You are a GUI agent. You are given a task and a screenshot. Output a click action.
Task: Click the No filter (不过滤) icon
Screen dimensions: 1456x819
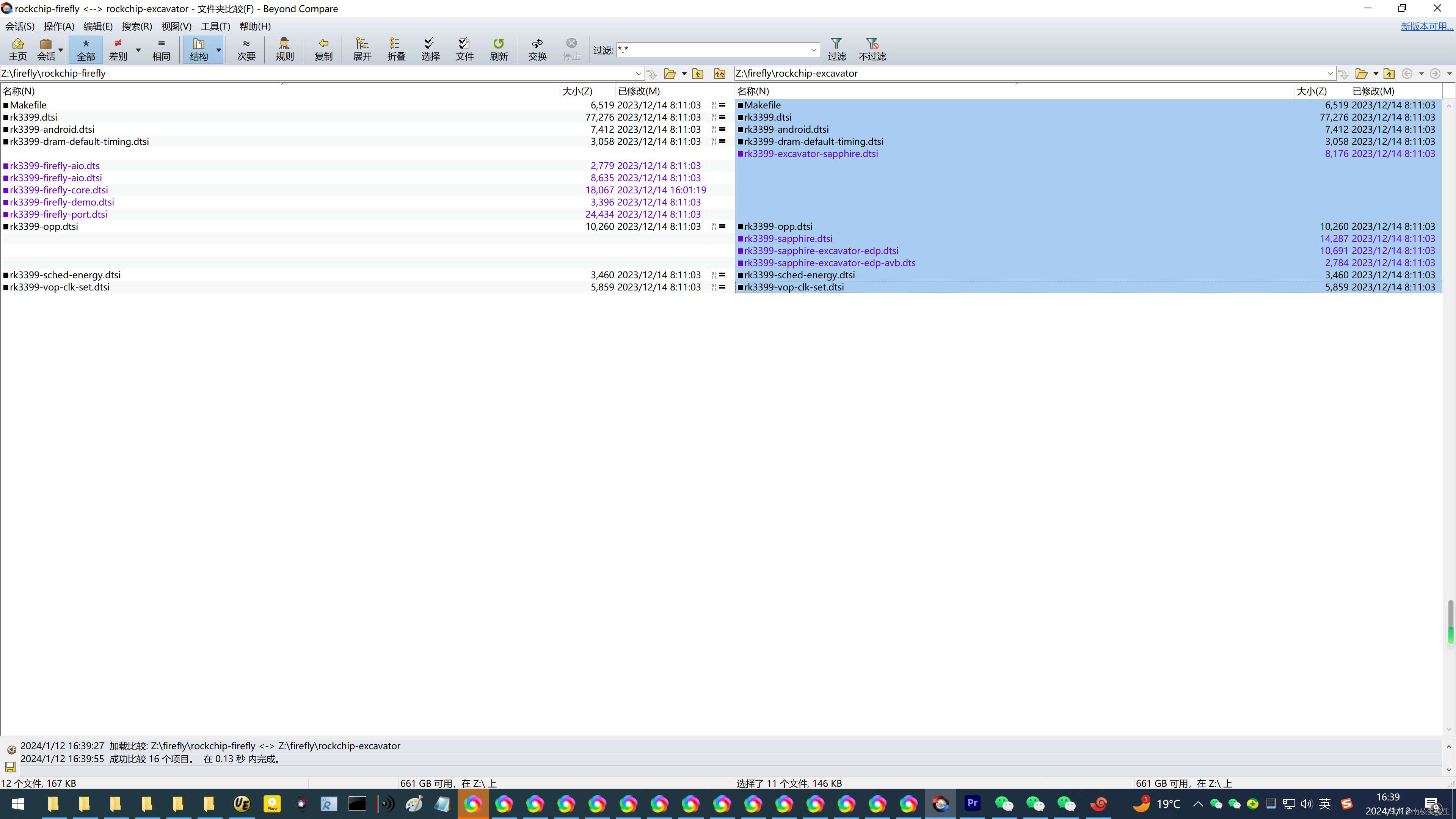coord(872,49)
